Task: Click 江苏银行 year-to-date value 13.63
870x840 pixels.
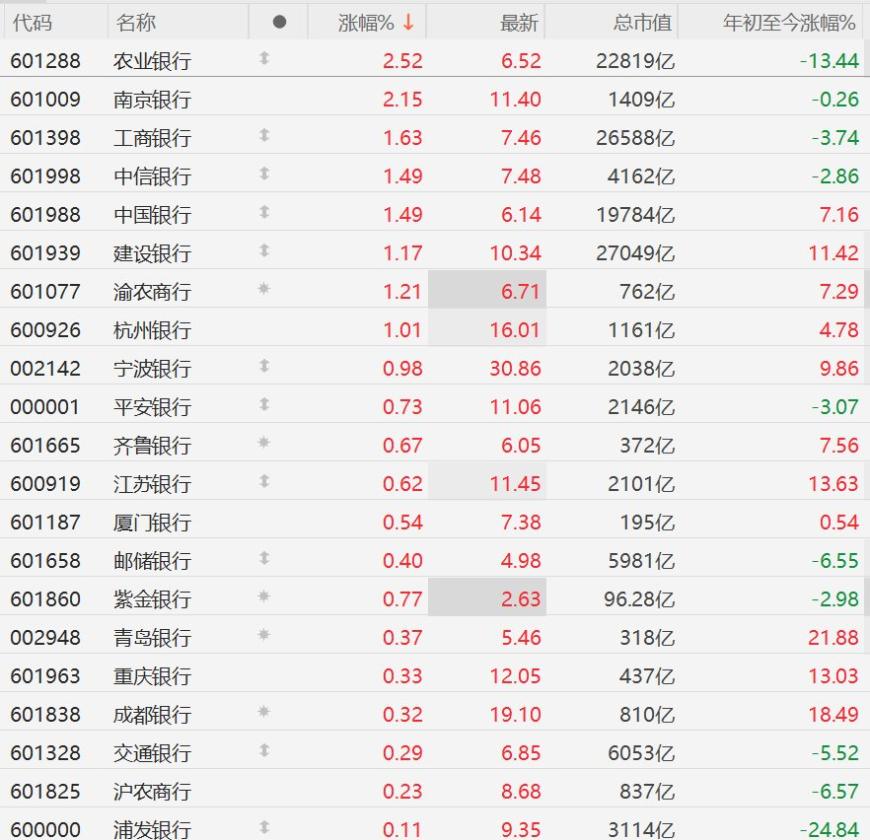Action: tap(833, 484)
